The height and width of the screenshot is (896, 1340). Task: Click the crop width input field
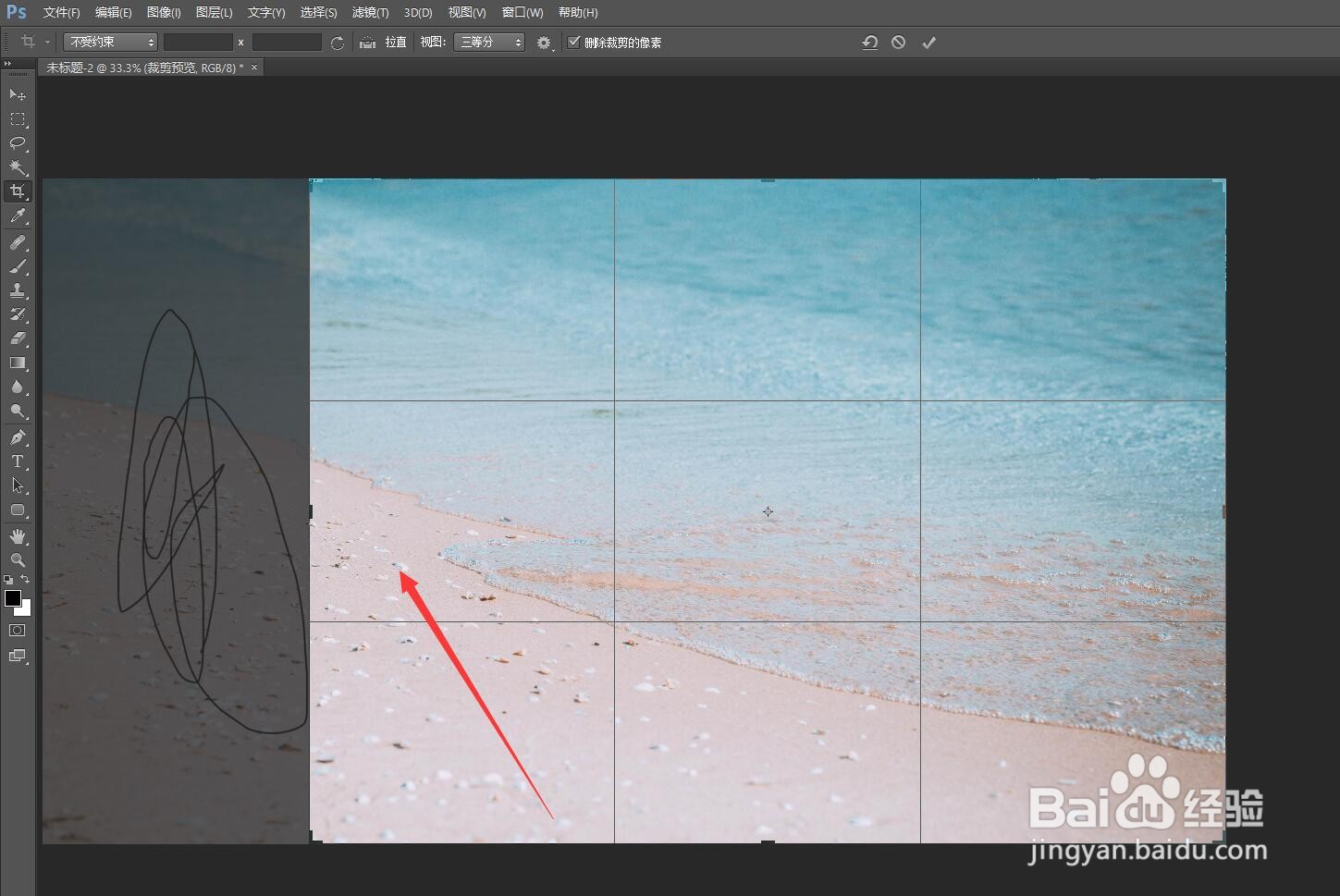[x=198, y=43]
